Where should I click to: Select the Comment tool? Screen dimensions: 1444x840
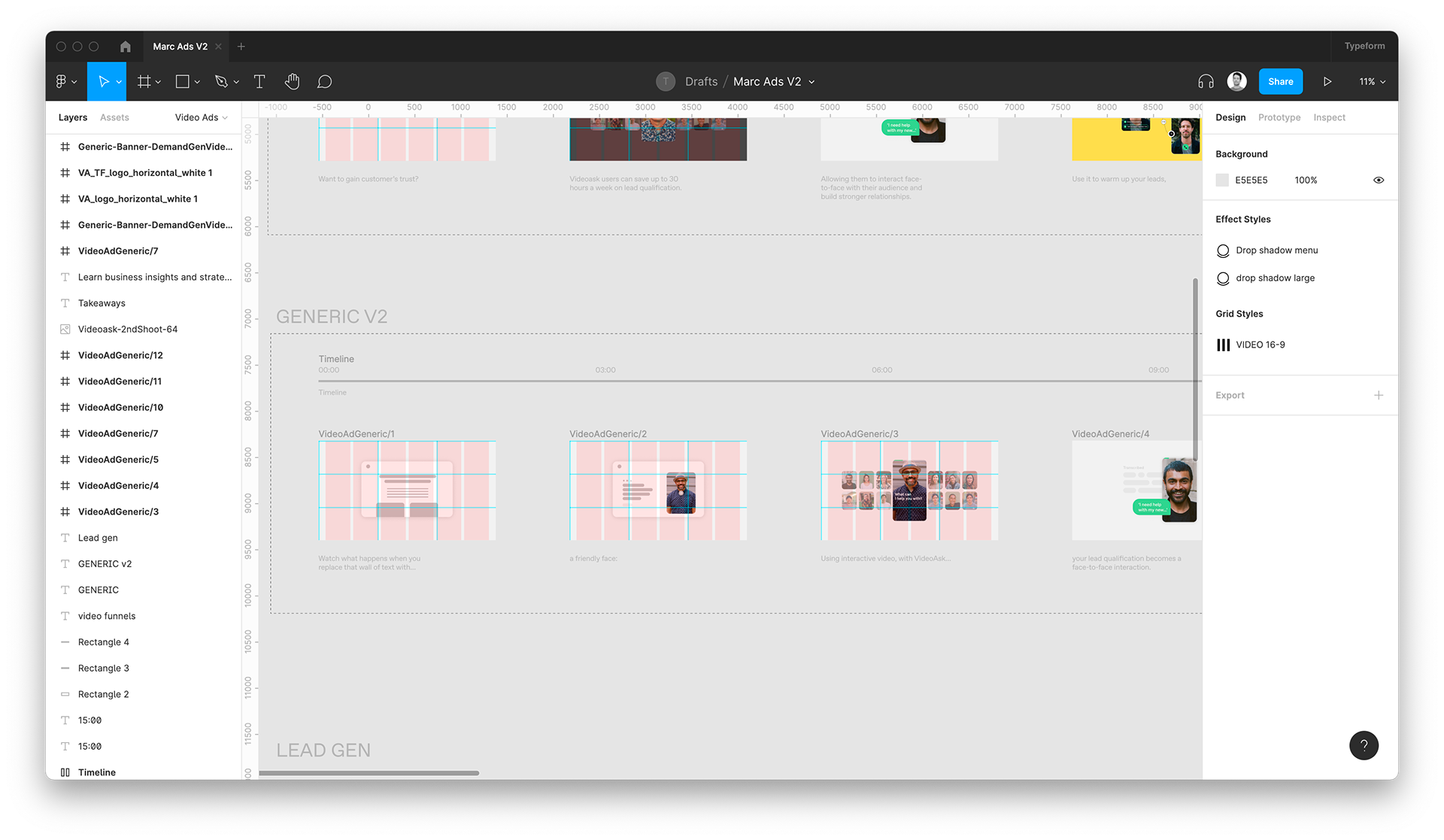point(325,81)
